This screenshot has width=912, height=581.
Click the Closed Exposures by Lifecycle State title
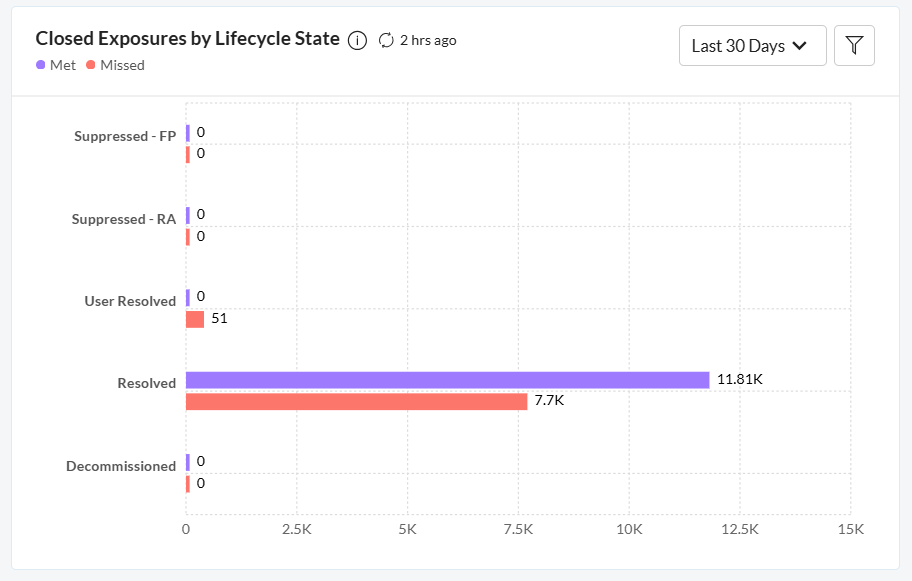[x=187, y=38]
